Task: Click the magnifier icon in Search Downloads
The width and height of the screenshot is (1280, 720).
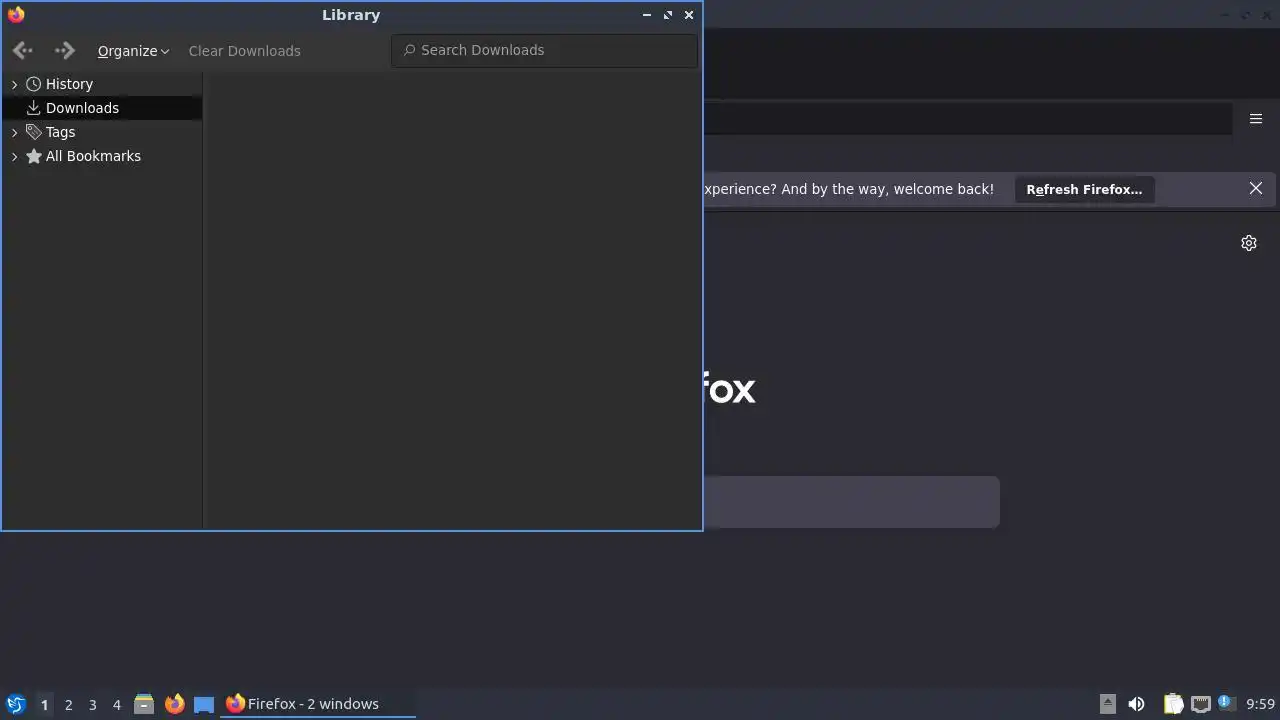Action: tap(409, 50)
